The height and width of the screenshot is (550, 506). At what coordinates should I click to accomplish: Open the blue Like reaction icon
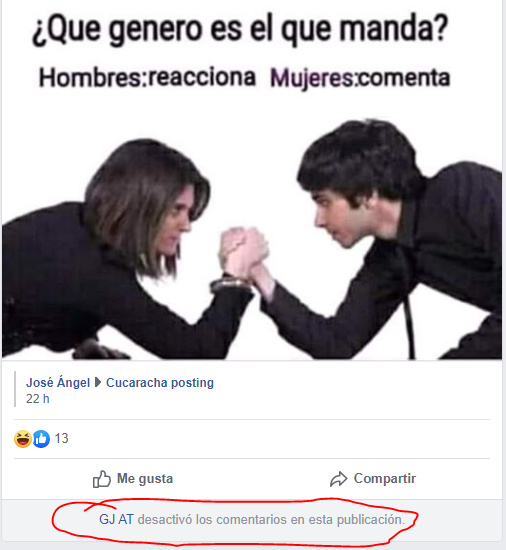(41, 439)
